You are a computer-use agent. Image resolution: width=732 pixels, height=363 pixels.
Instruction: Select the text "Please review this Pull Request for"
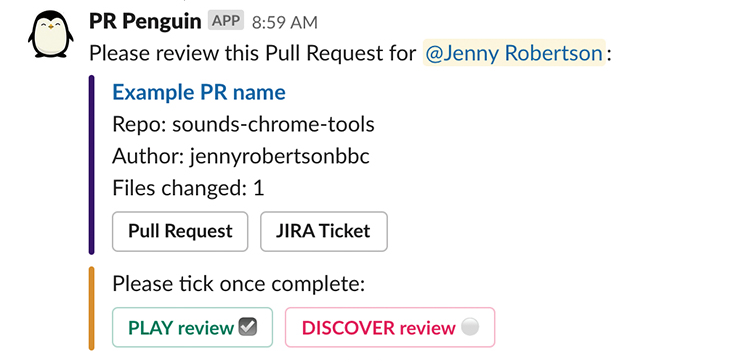click(253, 53)
